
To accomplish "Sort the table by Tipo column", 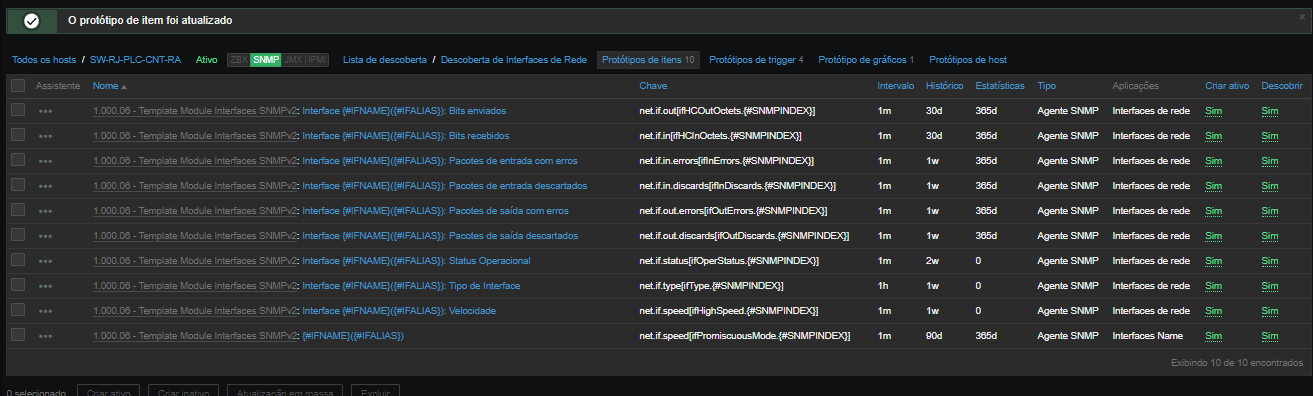I will pyautogui.click(x=1046, y=86).
